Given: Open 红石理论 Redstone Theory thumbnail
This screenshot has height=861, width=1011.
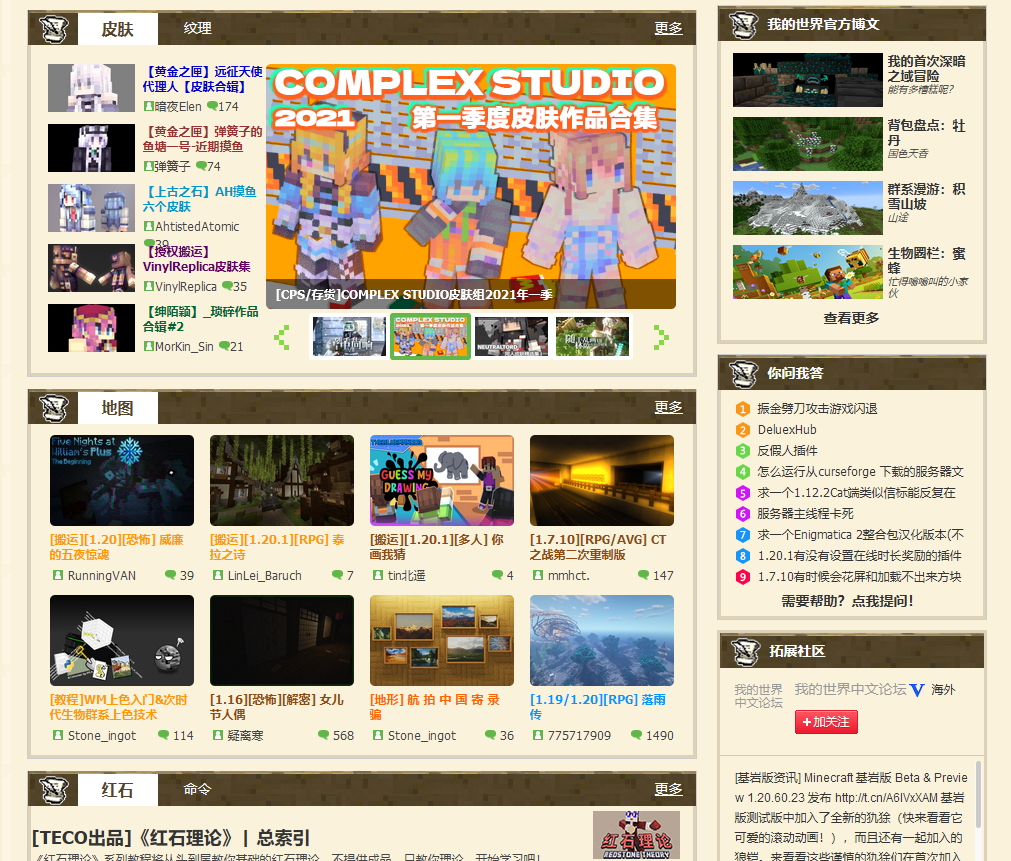Looking at the screenshot, I should pos(636,835).
